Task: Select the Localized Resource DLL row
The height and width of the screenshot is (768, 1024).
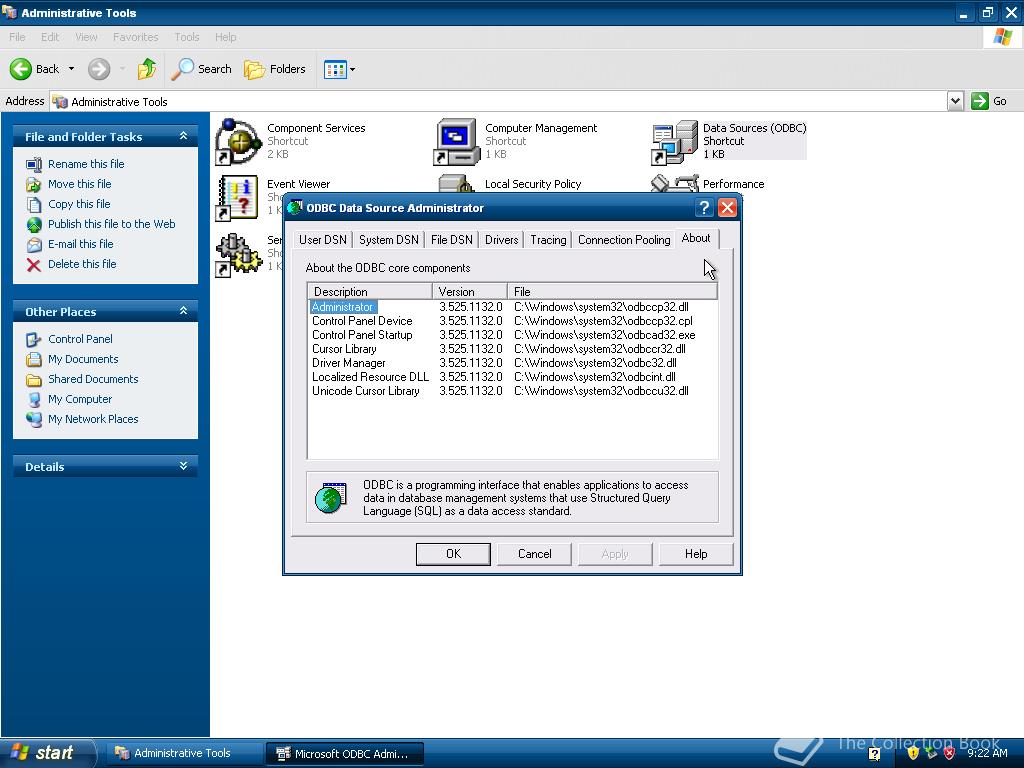Action: (x=513, y=377)
